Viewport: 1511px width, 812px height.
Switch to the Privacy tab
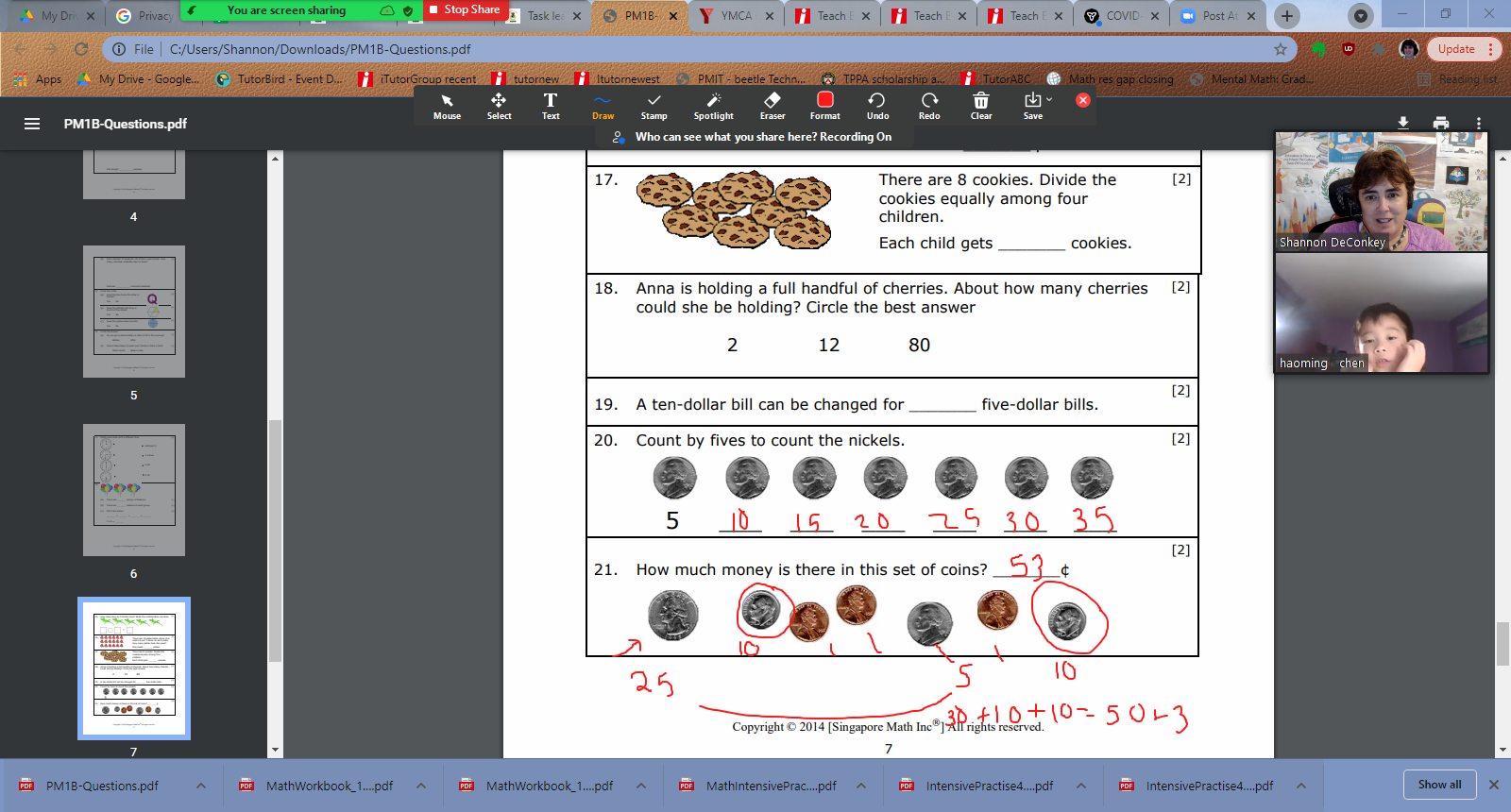145,16
